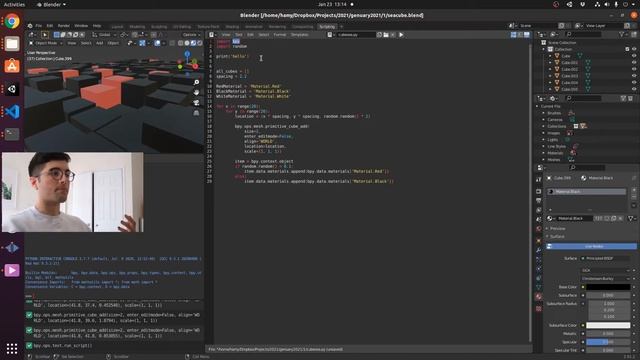Open the Files app in the dock
Viewport: 640px width, 360px height.
tap(12, 44)
